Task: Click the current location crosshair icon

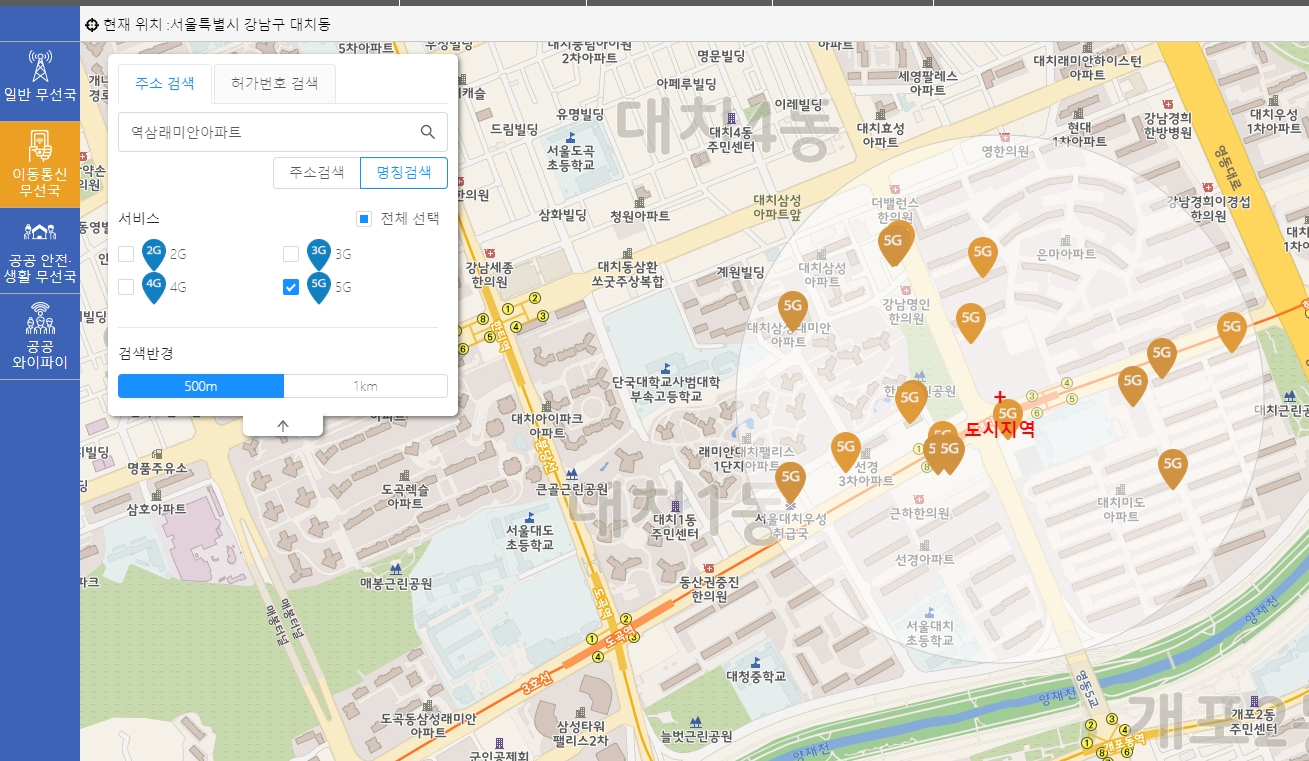Action: click(x=92, y=24)
